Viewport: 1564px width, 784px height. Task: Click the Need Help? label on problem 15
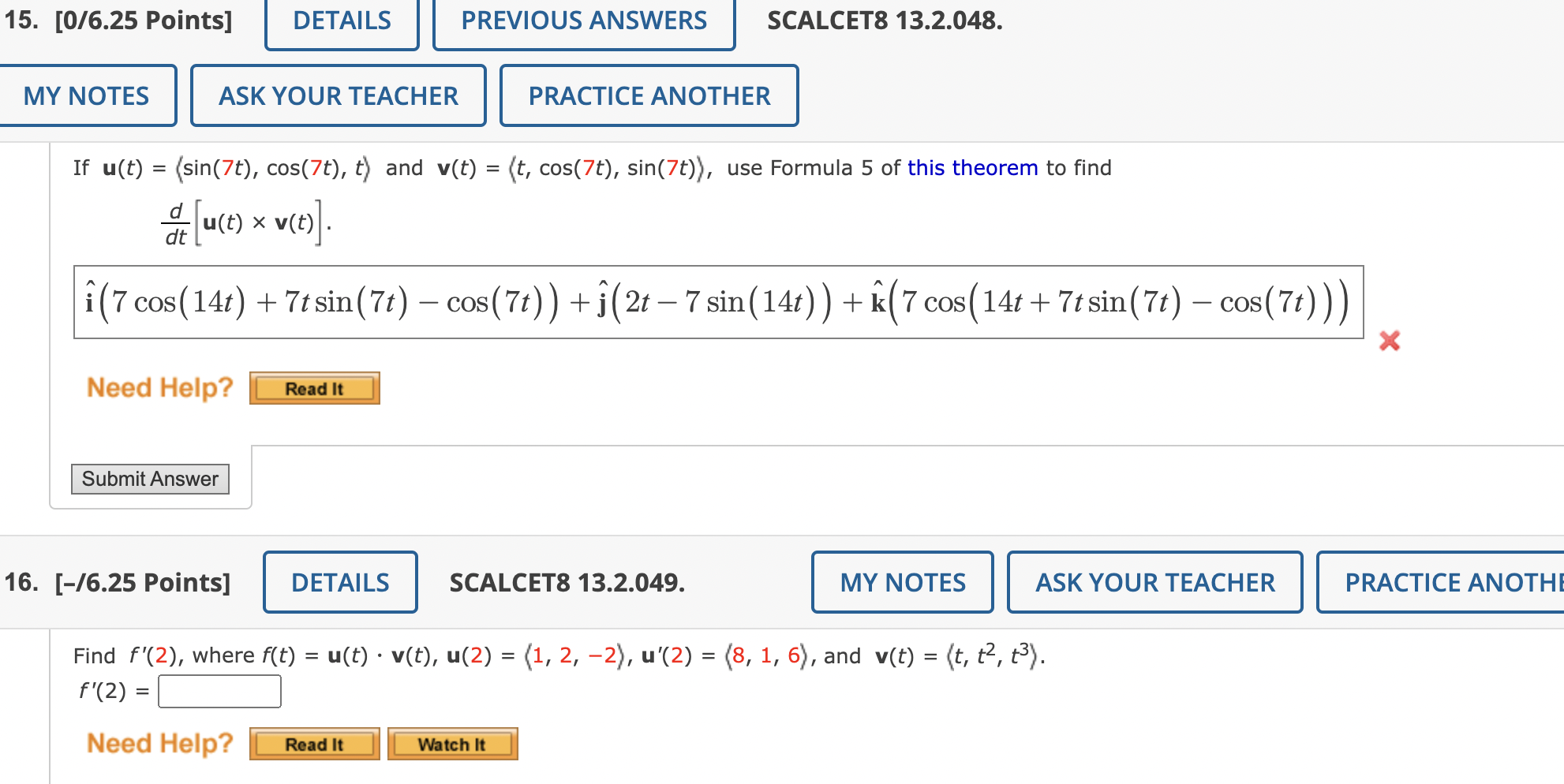tap(159, 387)
